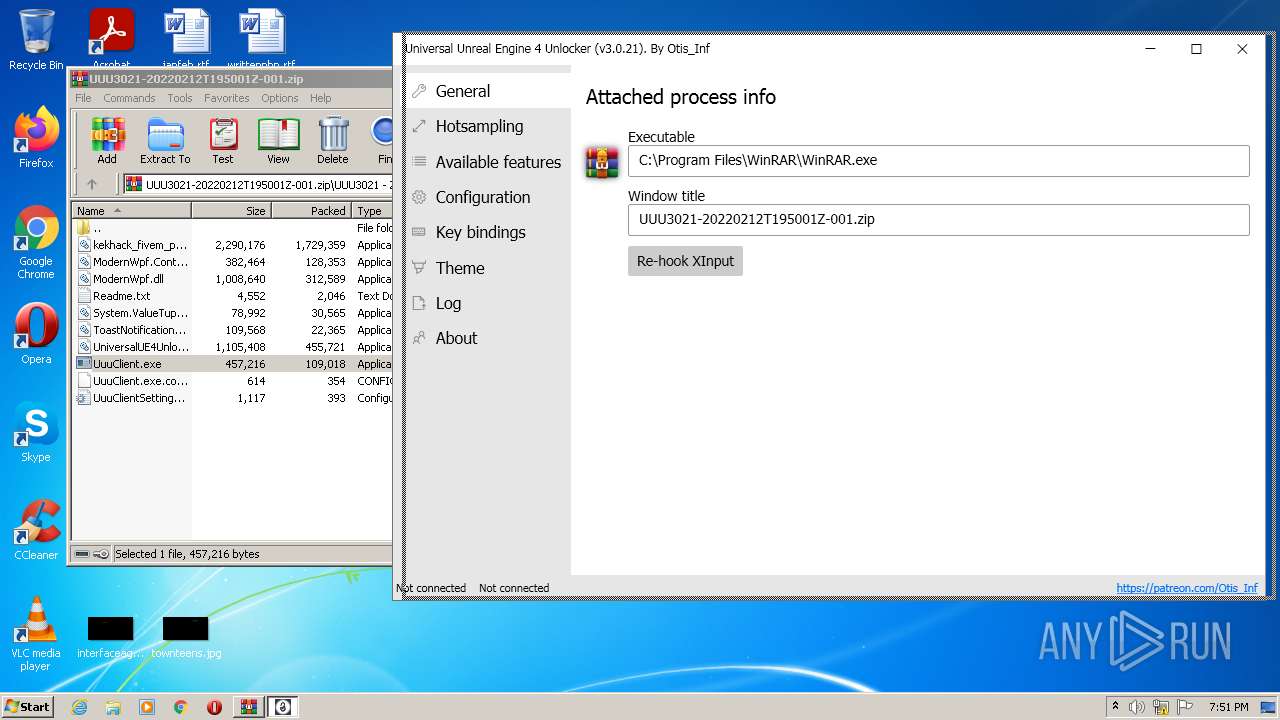The image size is (1280, 720).
Task: Select ModernWpf.dll file in WinRAR
Action: click(232, 279)
